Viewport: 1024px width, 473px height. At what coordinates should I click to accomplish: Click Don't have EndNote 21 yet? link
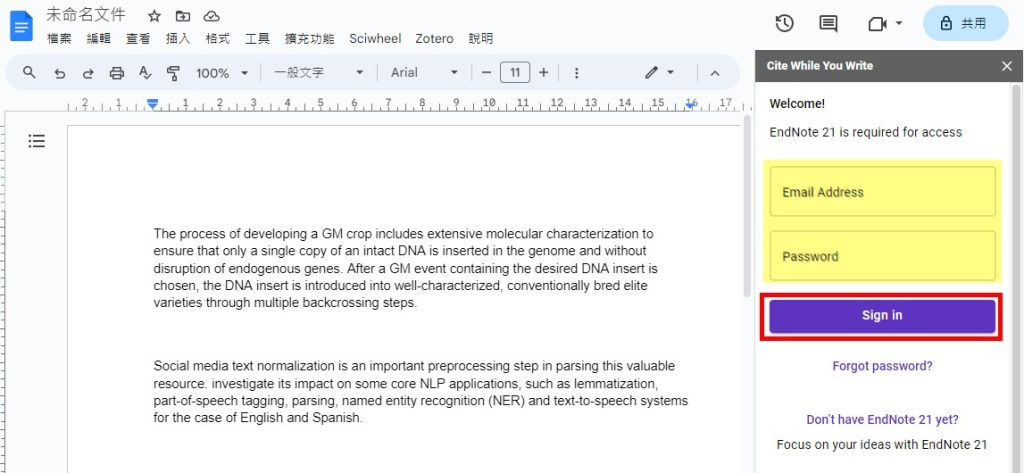(882, 419)
